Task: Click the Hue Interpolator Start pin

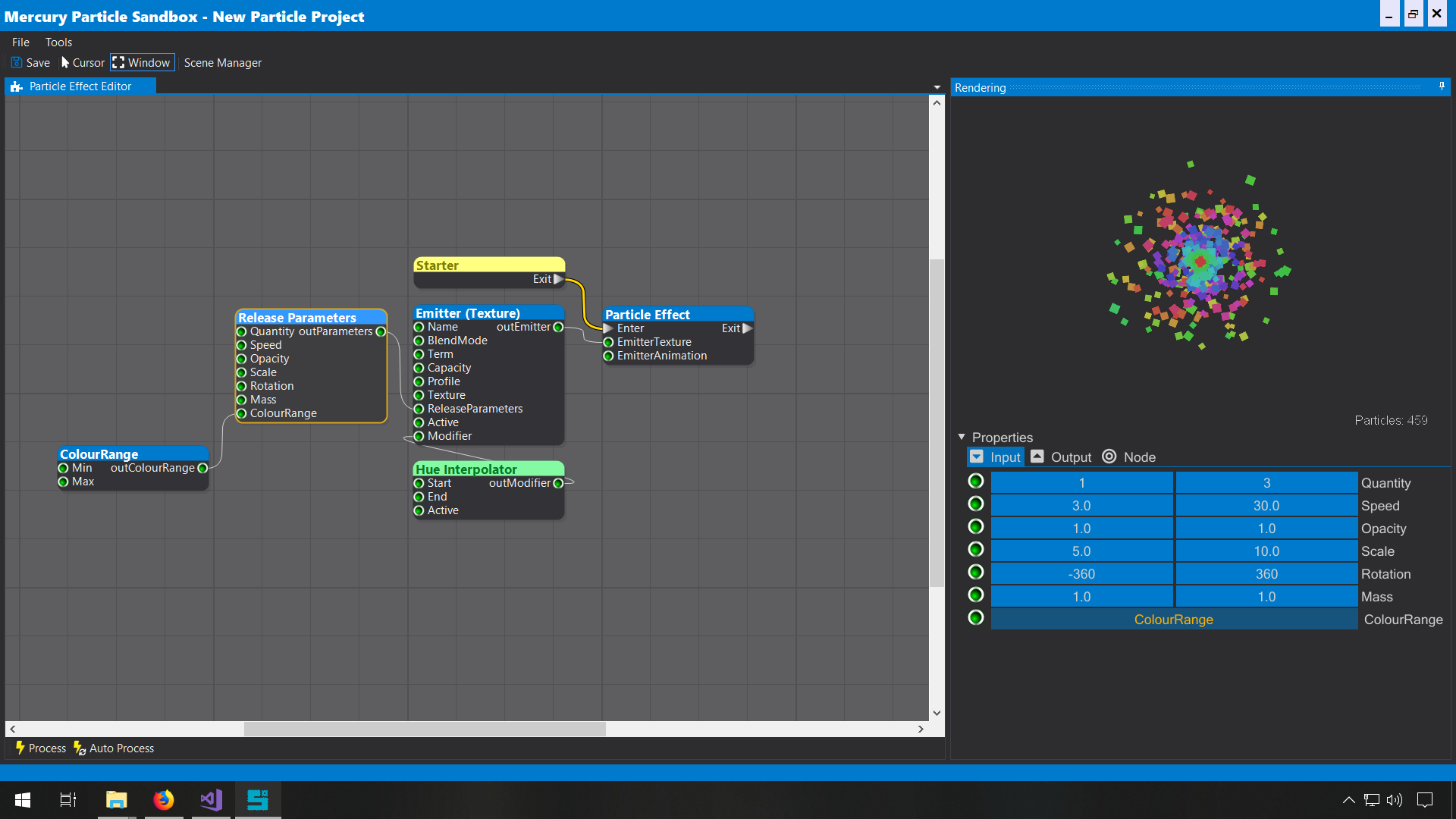Action: point(419,483)
